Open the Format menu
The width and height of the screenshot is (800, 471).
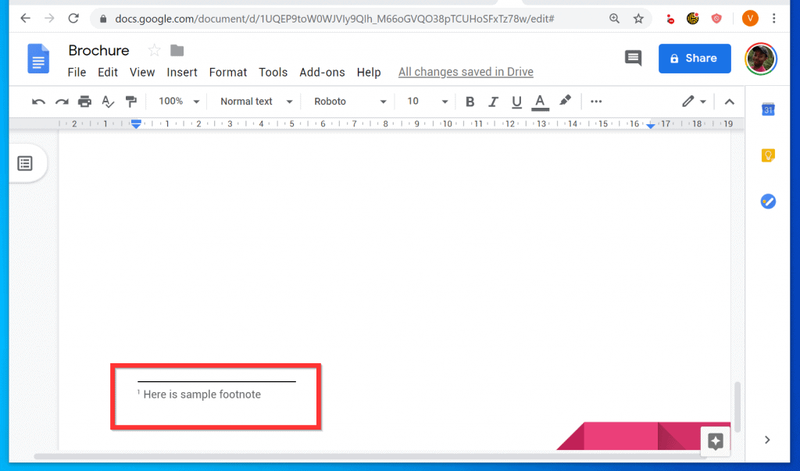[x=228, y=72]
